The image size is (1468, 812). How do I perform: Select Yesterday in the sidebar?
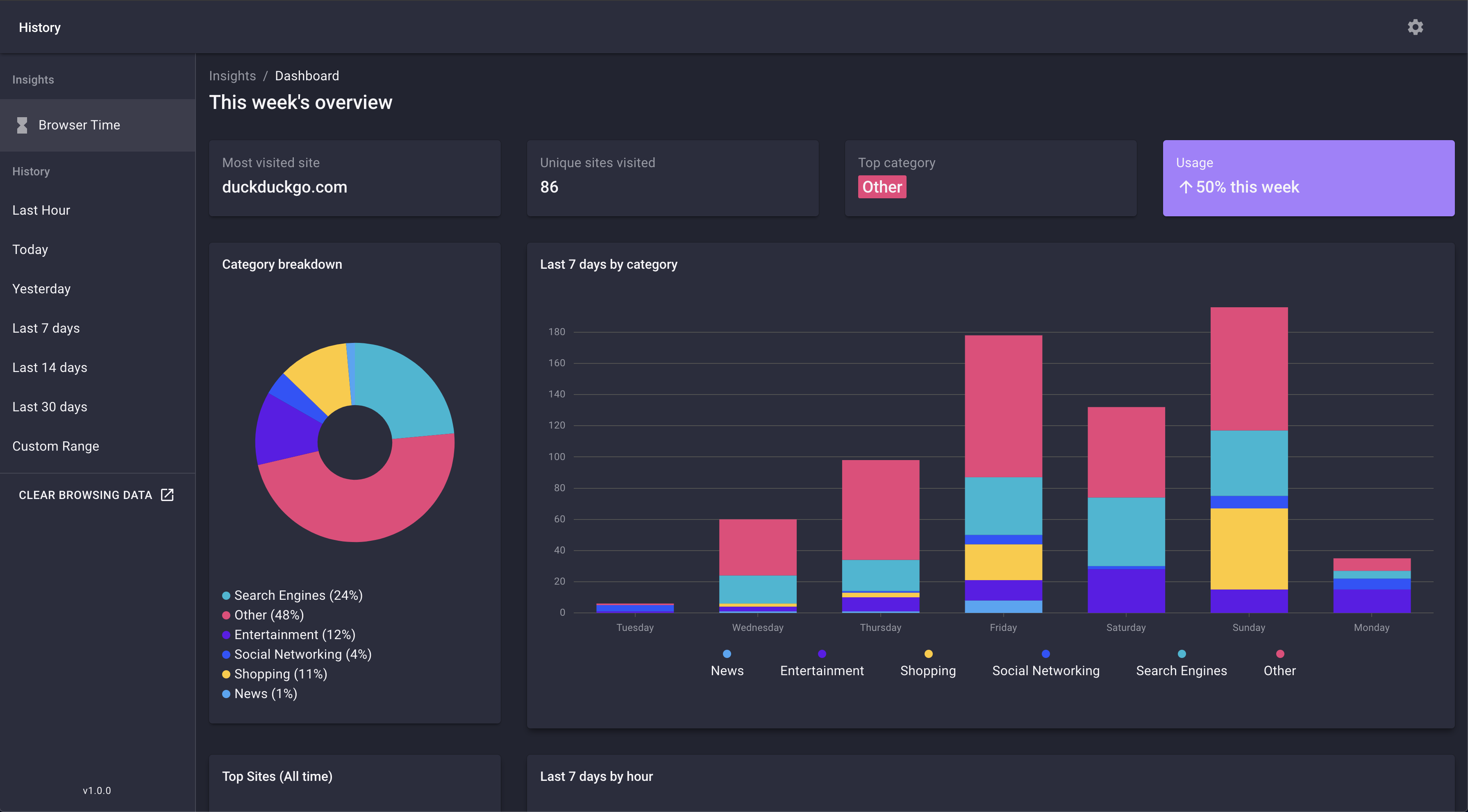coord(41,289)
